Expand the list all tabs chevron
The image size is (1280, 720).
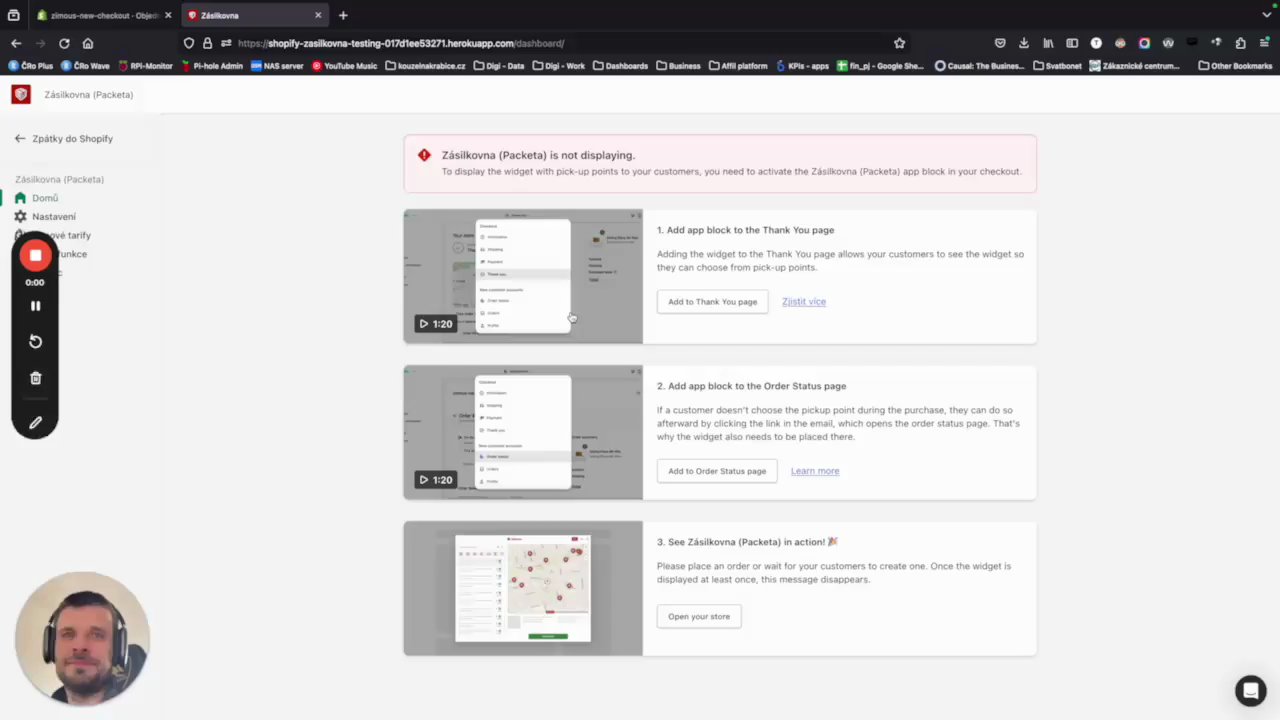[x=1266, y=15]
